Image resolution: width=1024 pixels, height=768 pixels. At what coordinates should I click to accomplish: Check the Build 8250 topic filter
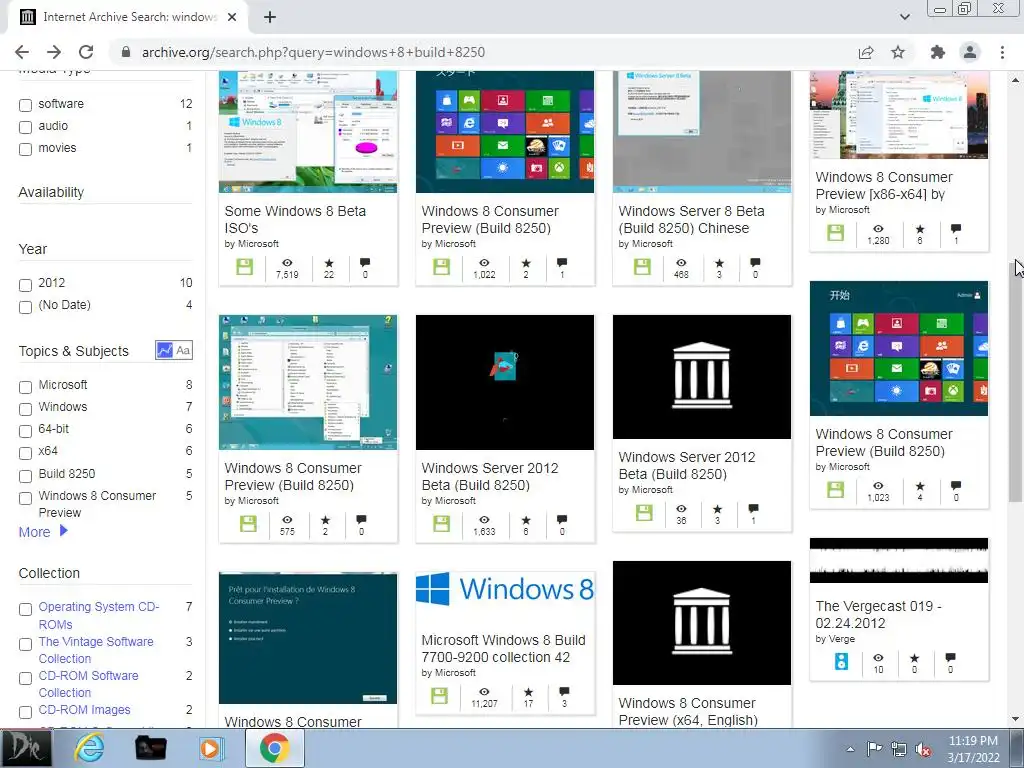25,475
